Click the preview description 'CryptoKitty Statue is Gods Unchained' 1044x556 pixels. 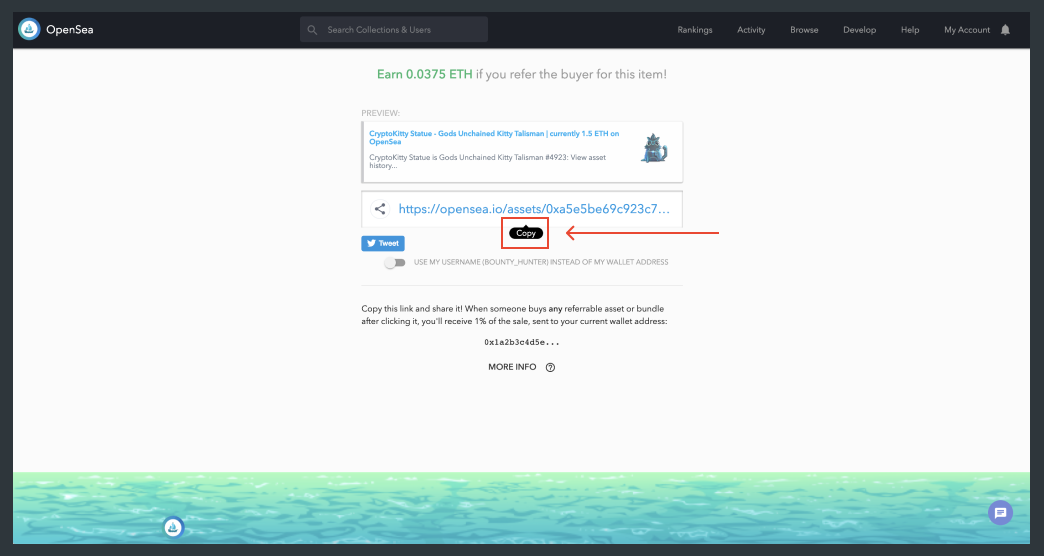tap(487, 162)
